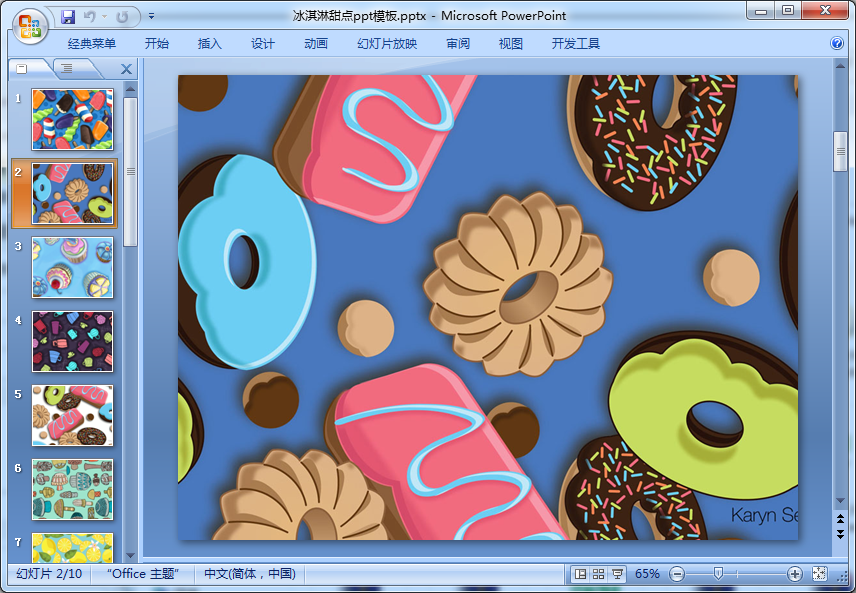Open the 插入 ribbon tab
Screen dimensions: 856x593
point(210,43)
